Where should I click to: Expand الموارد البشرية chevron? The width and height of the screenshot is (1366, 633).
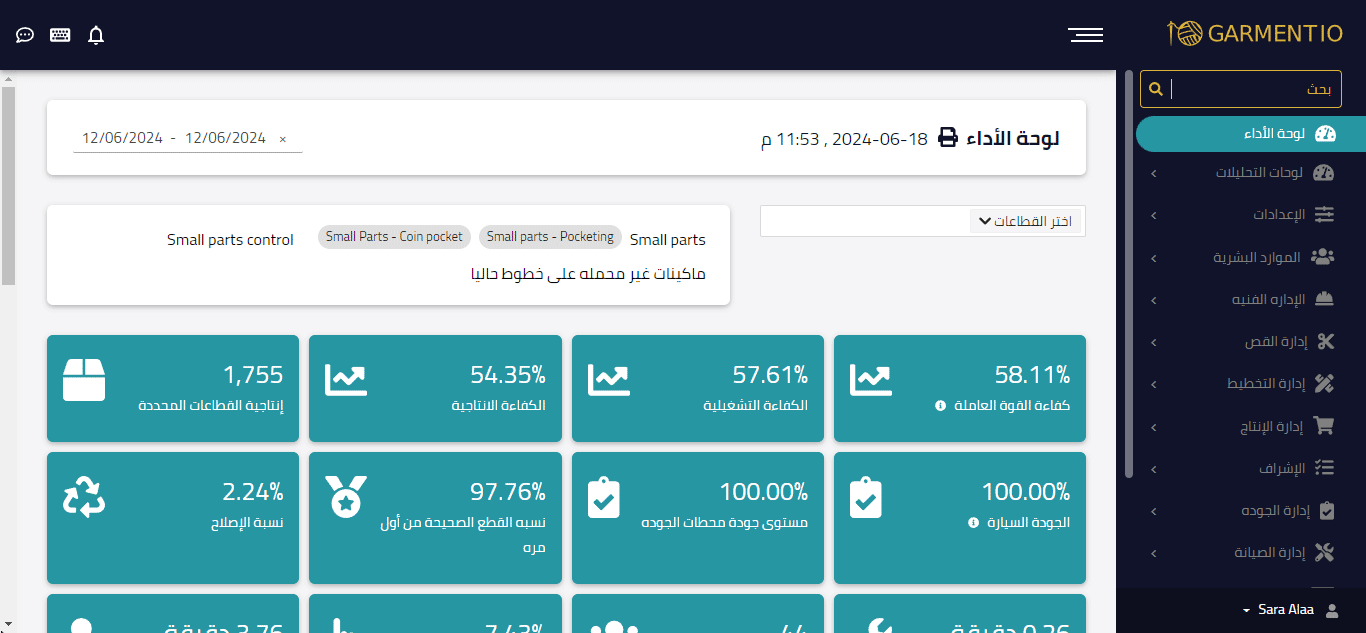coord(1153,258)
